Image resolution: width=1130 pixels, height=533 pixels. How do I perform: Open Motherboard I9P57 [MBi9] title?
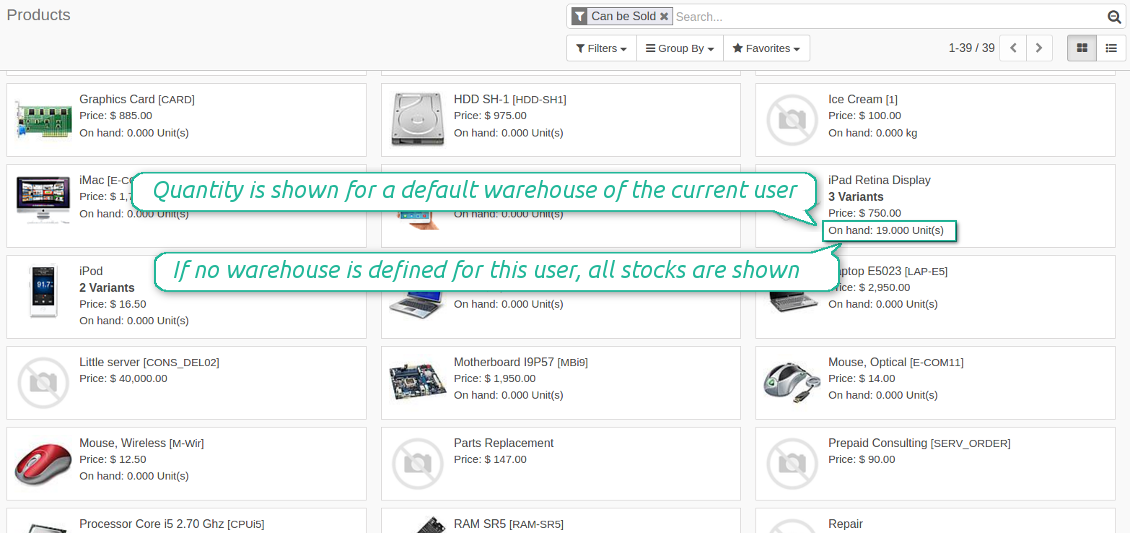point(520,362)
